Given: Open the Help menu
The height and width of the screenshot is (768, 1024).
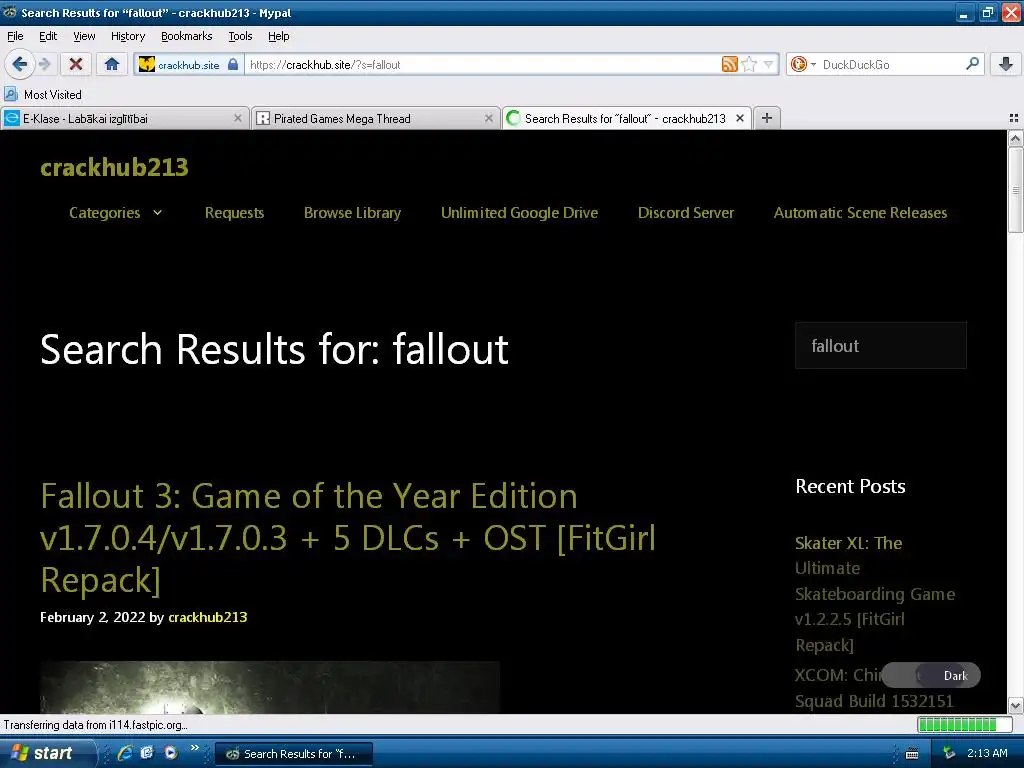Looking at the screenshot, I should tap(278, 36).
